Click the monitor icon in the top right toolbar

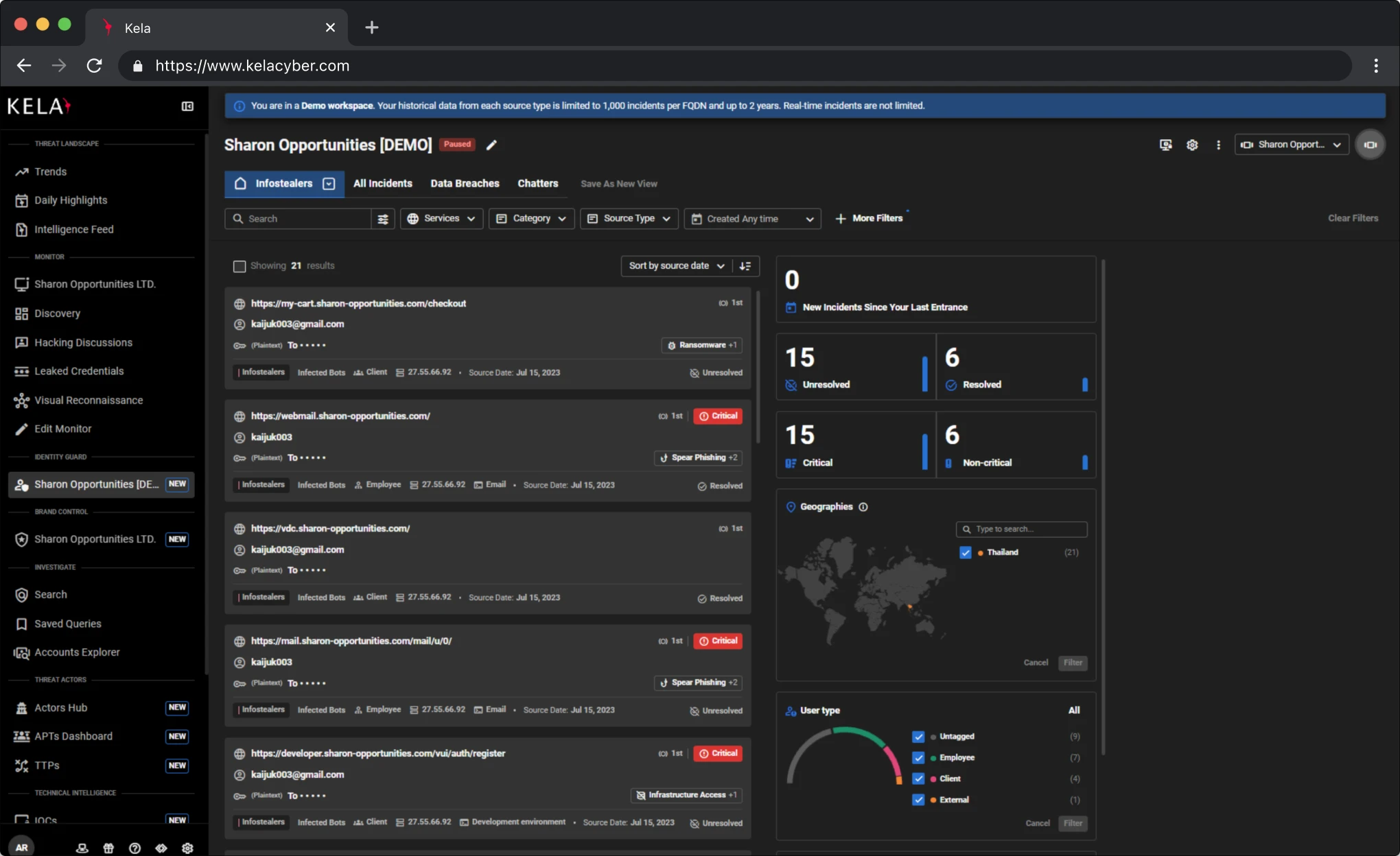click(x=1165, y=145)
